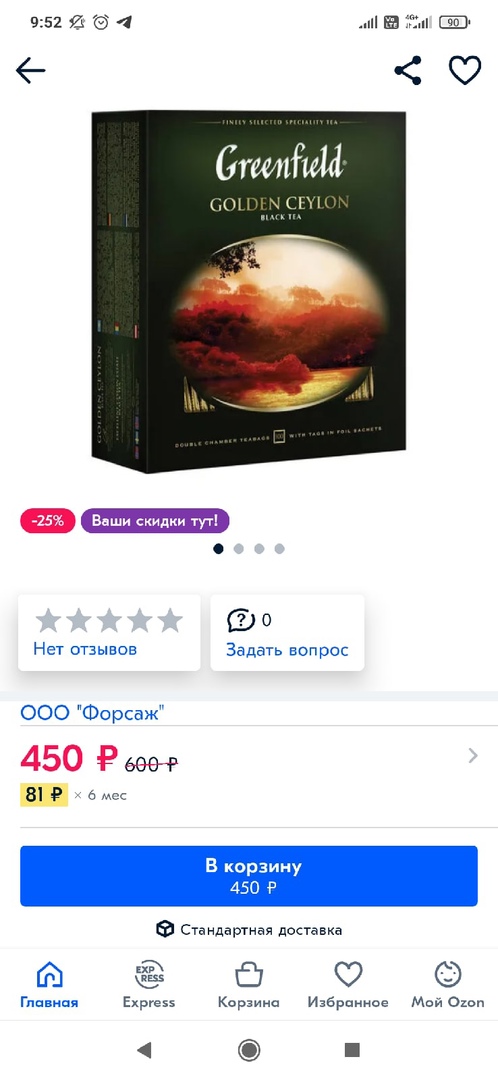Select the fourth image carousel dot
The image size is (498, 1080).
click(x=279, y=549)
